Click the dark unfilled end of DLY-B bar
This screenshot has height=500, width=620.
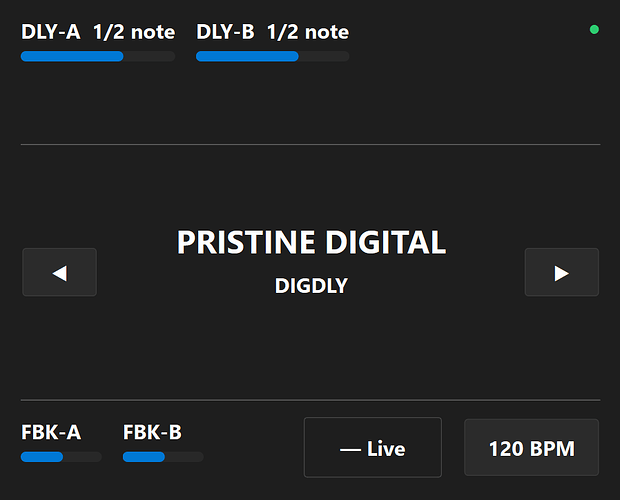(325, 56)
